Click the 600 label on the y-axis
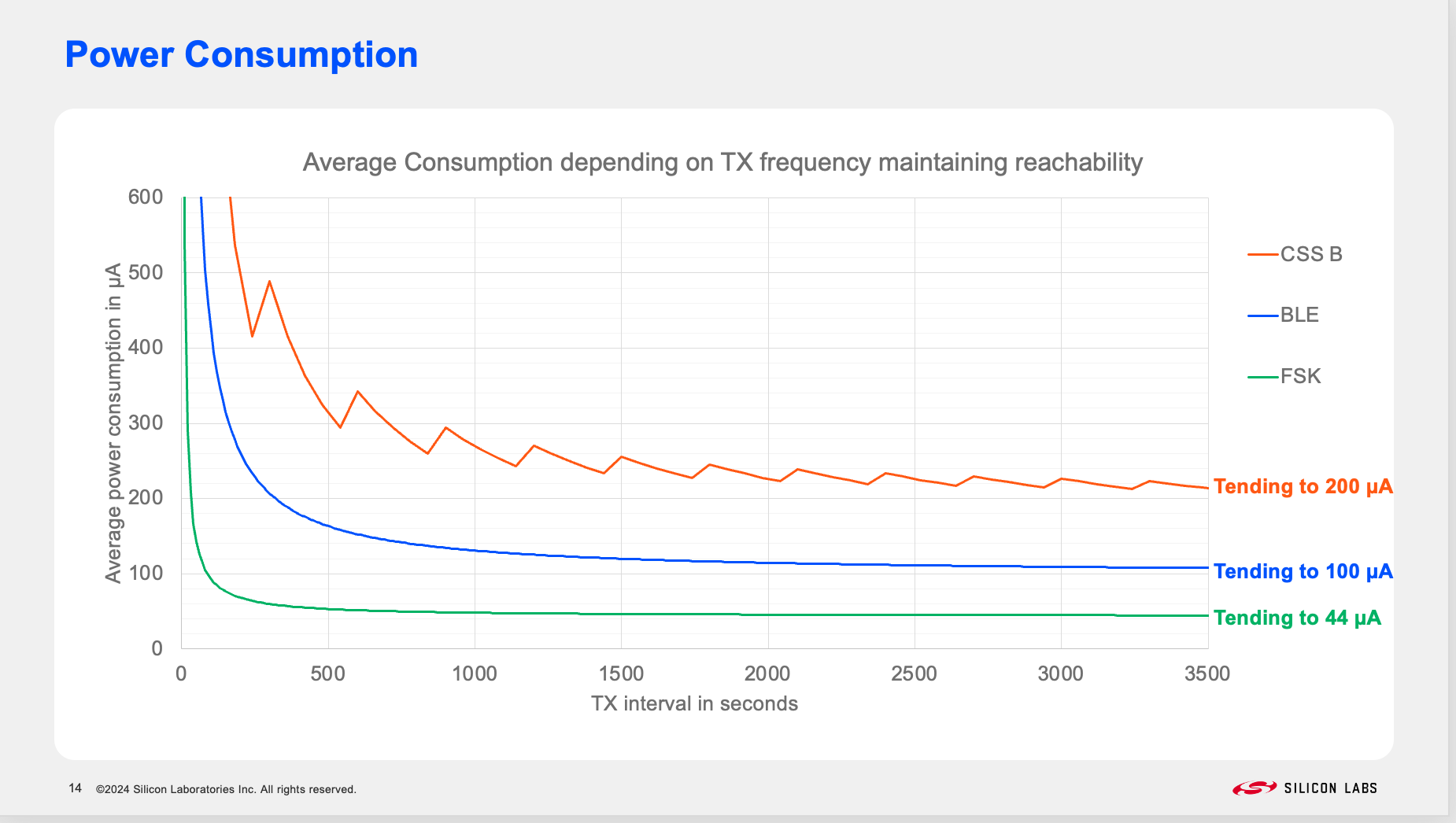 pos(146,197)
